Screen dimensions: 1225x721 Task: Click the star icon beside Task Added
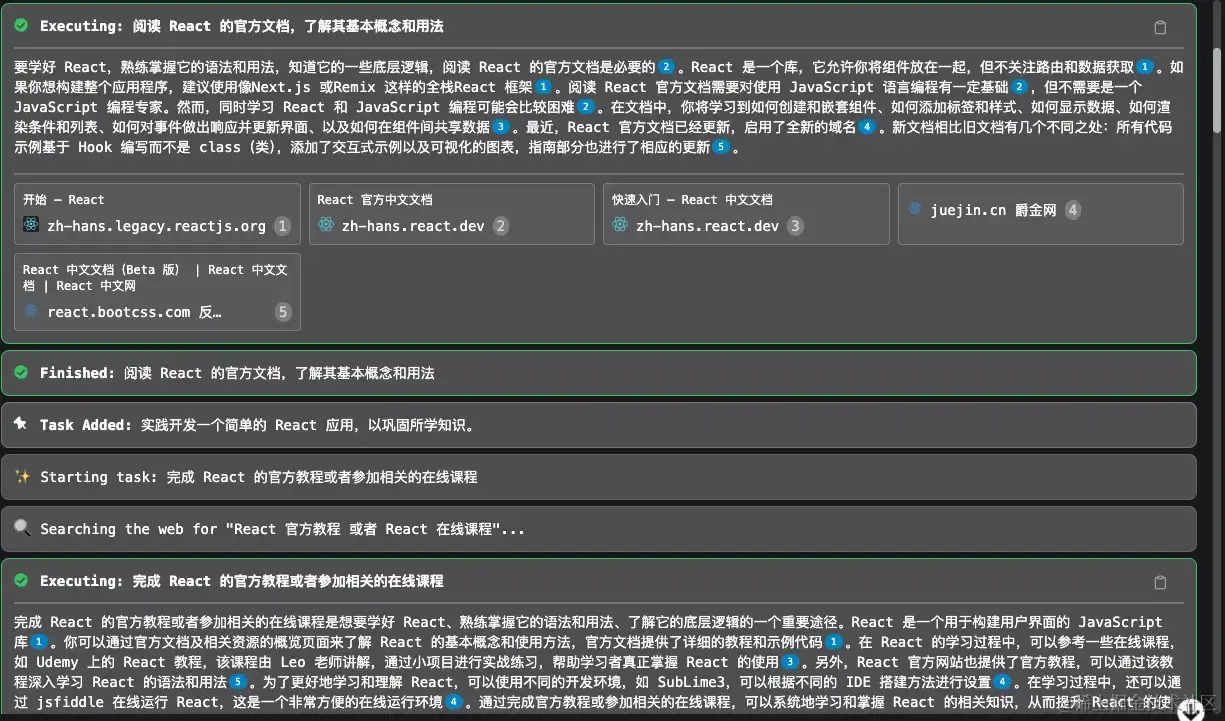pyautogui.click(x=21, y=424)
